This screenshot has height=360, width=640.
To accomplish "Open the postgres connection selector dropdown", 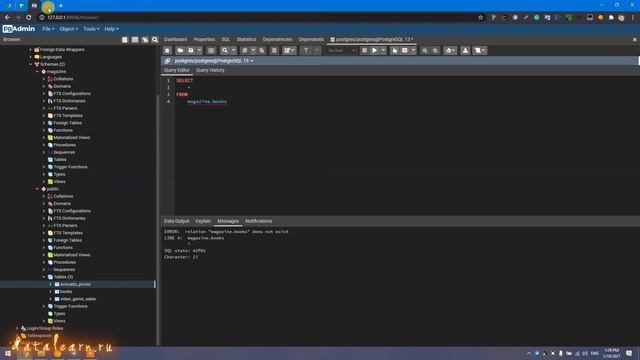I will coord(214,61).
